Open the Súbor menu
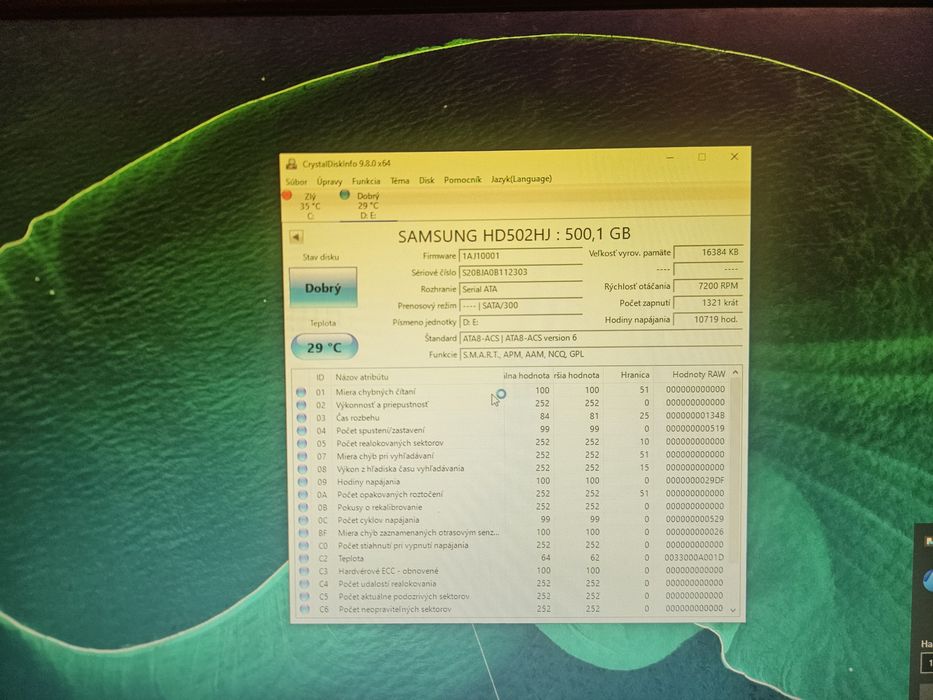This screenshot has width=933, height=700. [x=296, y=182]
